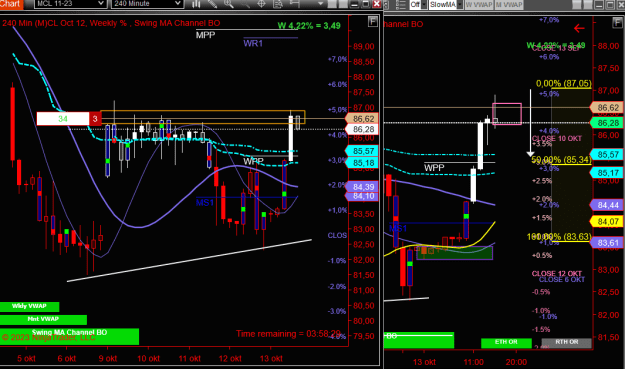Click the first gray toolbar square left window
The image size is (625, 369).
pyautogui.click(x=332, y=4)
